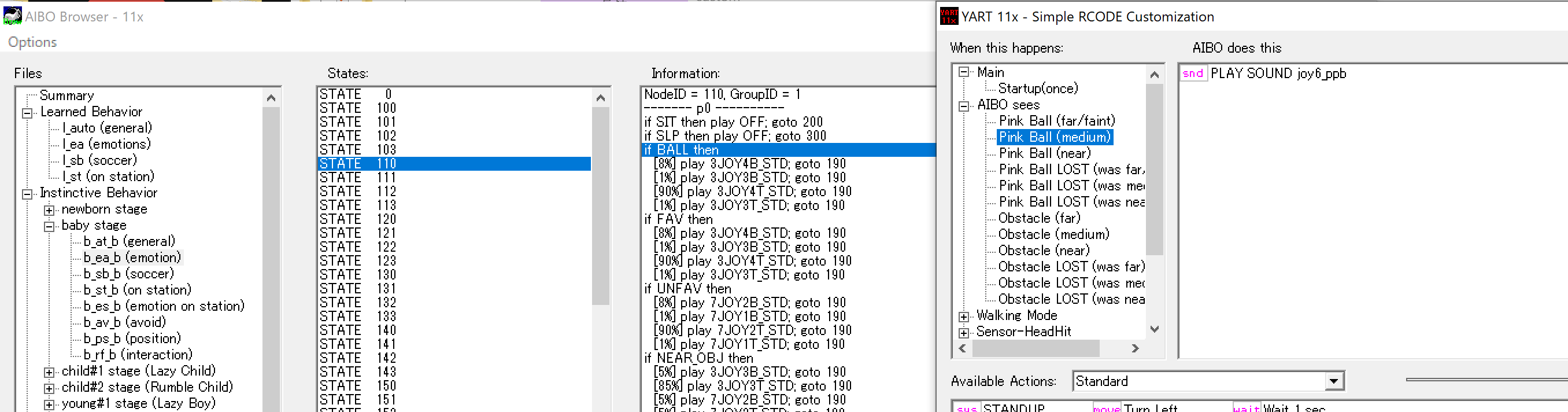1568x412 pixels.
Task: Click the snd tag of PLAY SOUND joy6_ppb
Action: coord(1193,73)
